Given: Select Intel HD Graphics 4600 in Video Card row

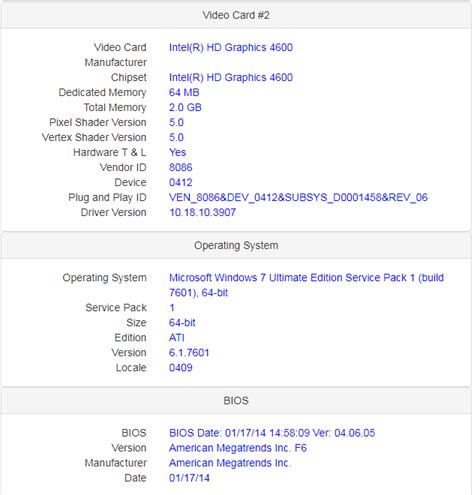Looking at the screenshot, I should (231, 48).
